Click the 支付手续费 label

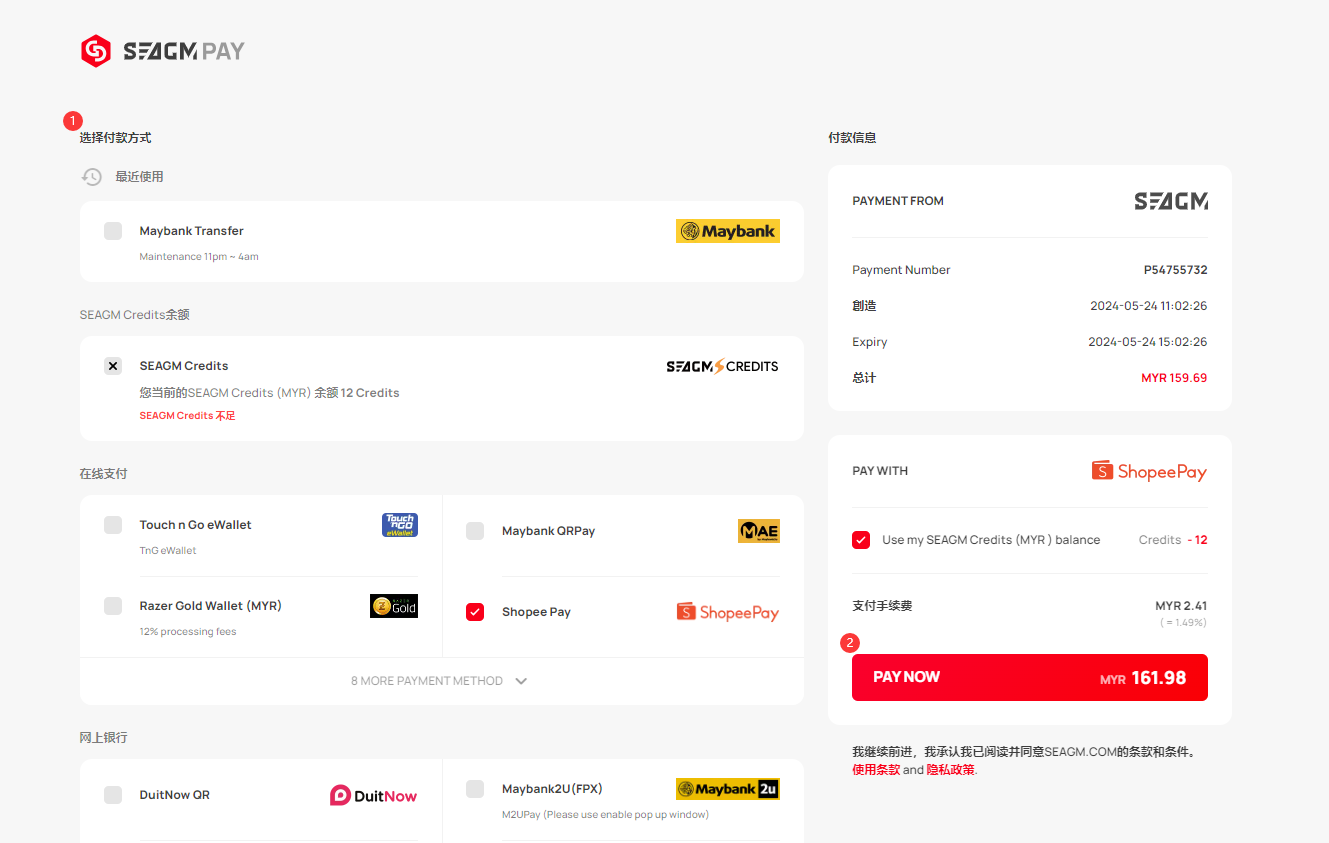882,606
